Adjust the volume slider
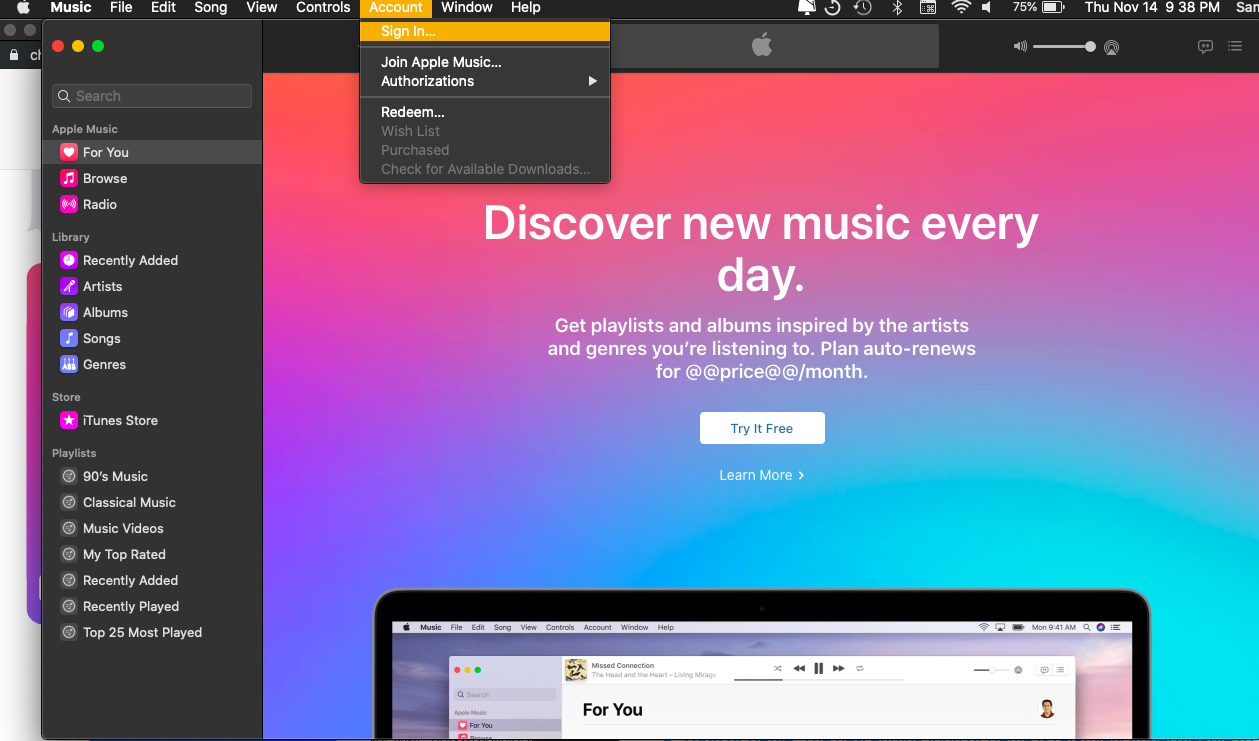The width and height of the screenshot is (1259, 741). pyautogui.click(x=1064, y=47)
